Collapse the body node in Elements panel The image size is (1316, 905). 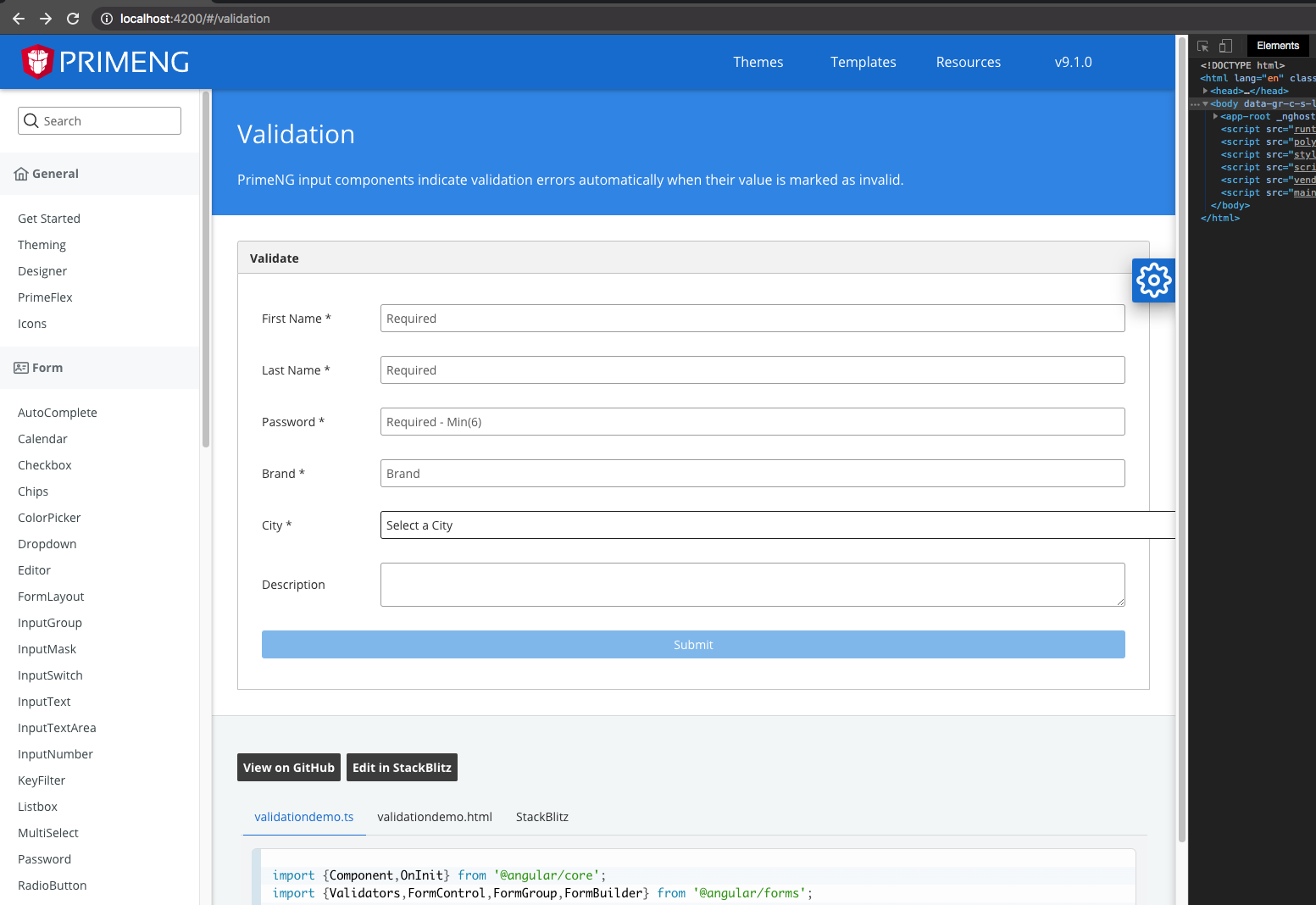click(1207, 103)
